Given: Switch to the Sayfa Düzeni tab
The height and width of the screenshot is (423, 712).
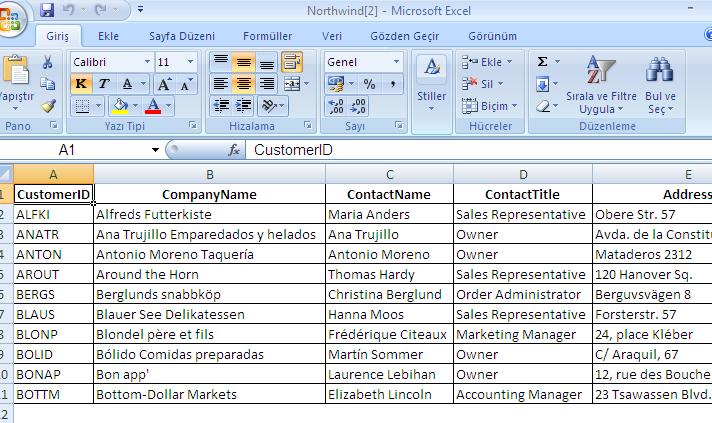Looking at the screenshot, I should pyautogui.click(x=182, y=36).
